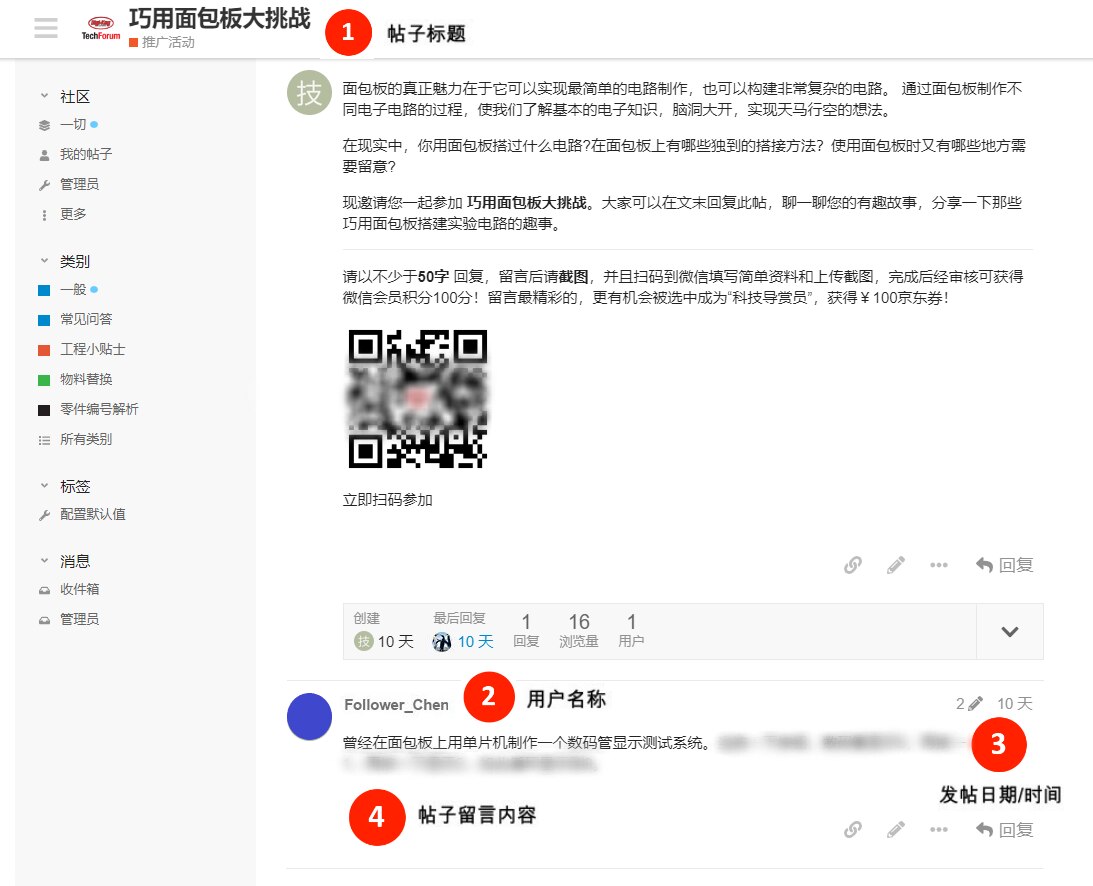This screenshot has height=886, width=1093.
Task: Click Follower_Chen blue avatar
Action: 309,716
